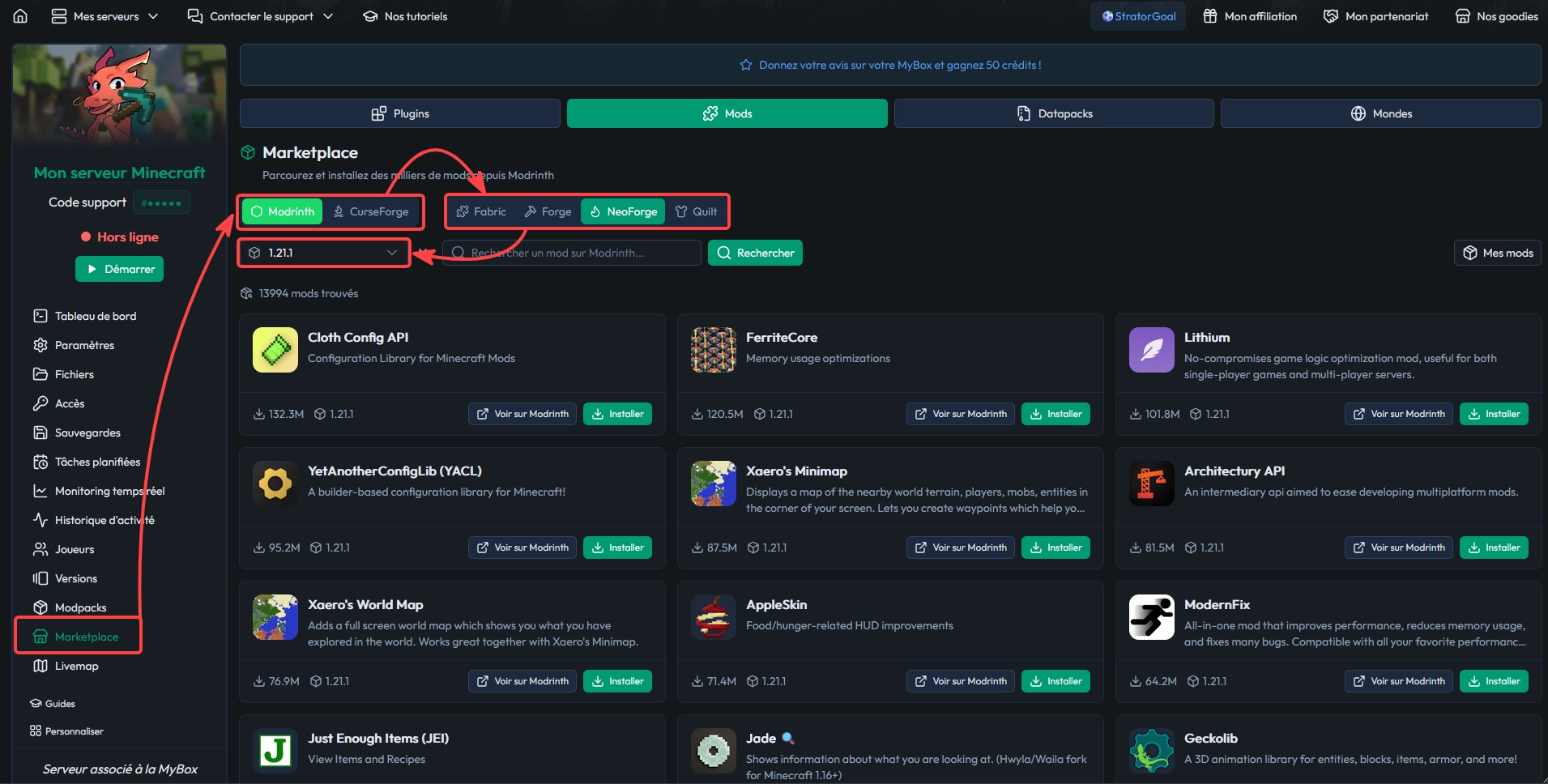The image size is (1548, 784).
Task: Install YetAnotherConfigLib (YACL)
Action: click(617, 548)
